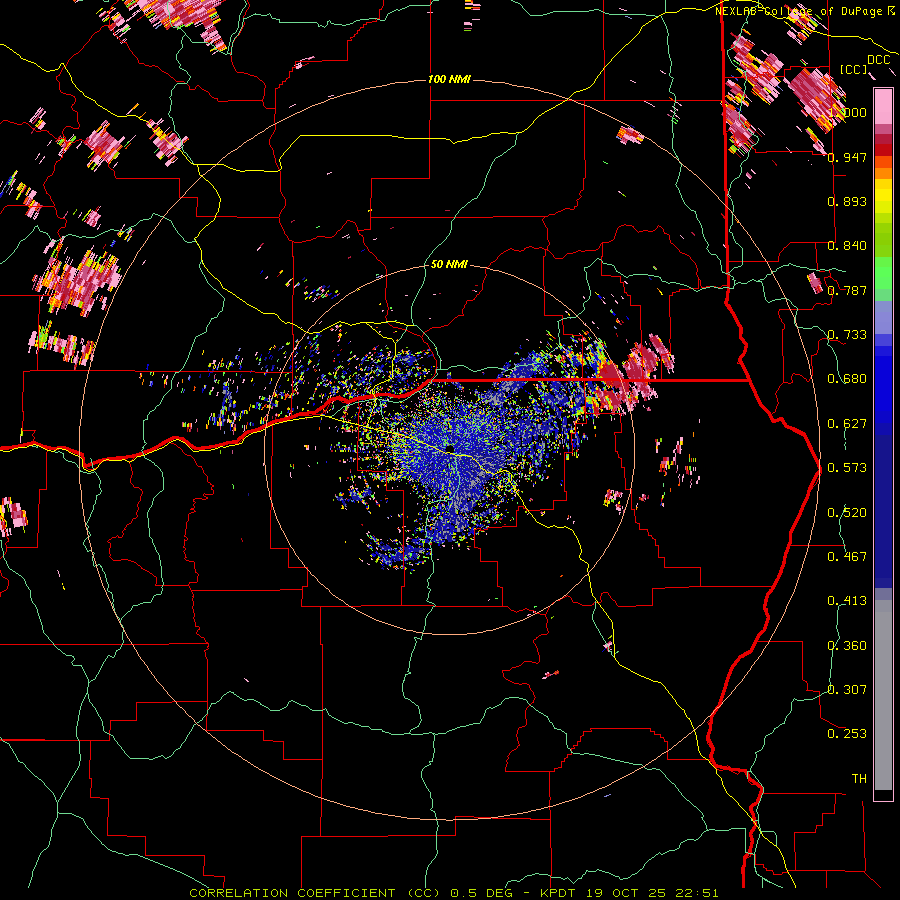Select the 0.573 scale value
Screen dimensions: 900x900
(x=847, y=468)
